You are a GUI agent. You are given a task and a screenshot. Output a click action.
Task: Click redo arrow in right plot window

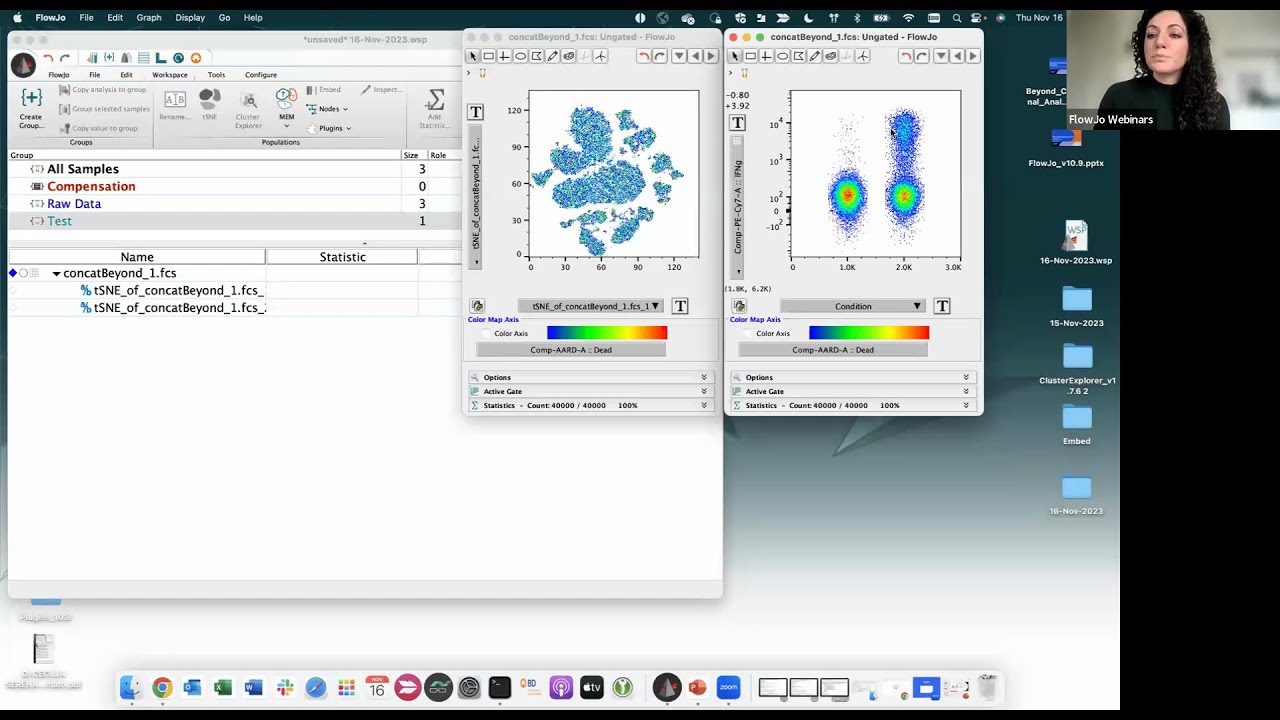(x=921, y=56)
